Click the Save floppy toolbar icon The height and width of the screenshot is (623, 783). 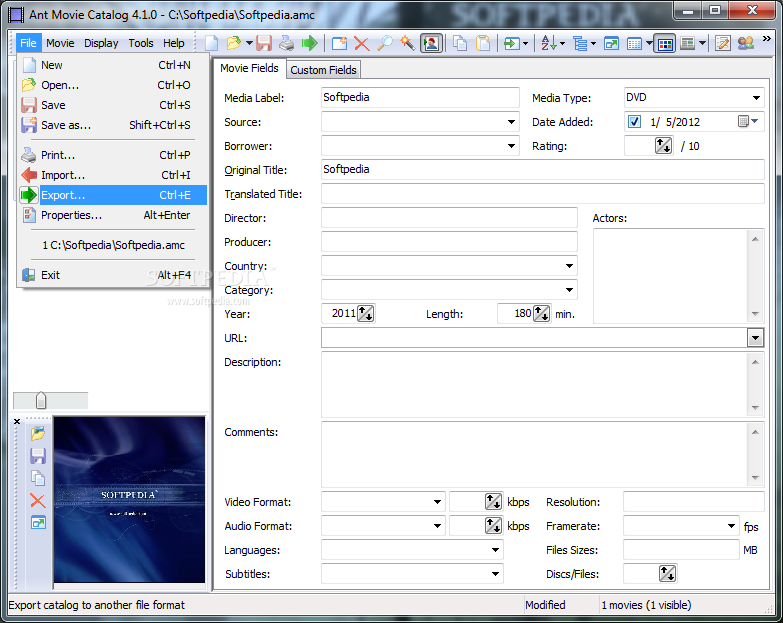pyautogui.click(x=264, y=43)
